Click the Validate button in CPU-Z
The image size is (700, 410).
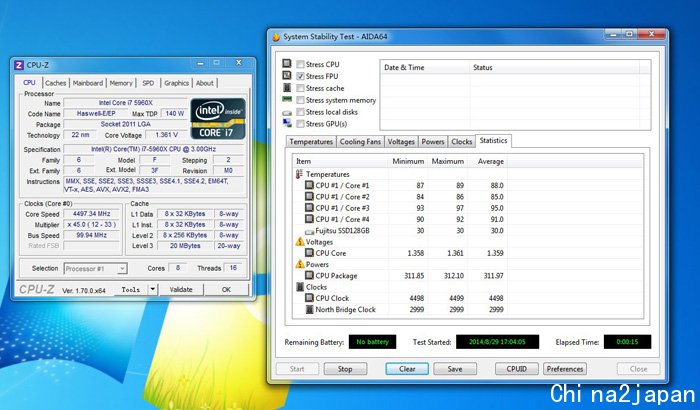(x=181, y=289)
